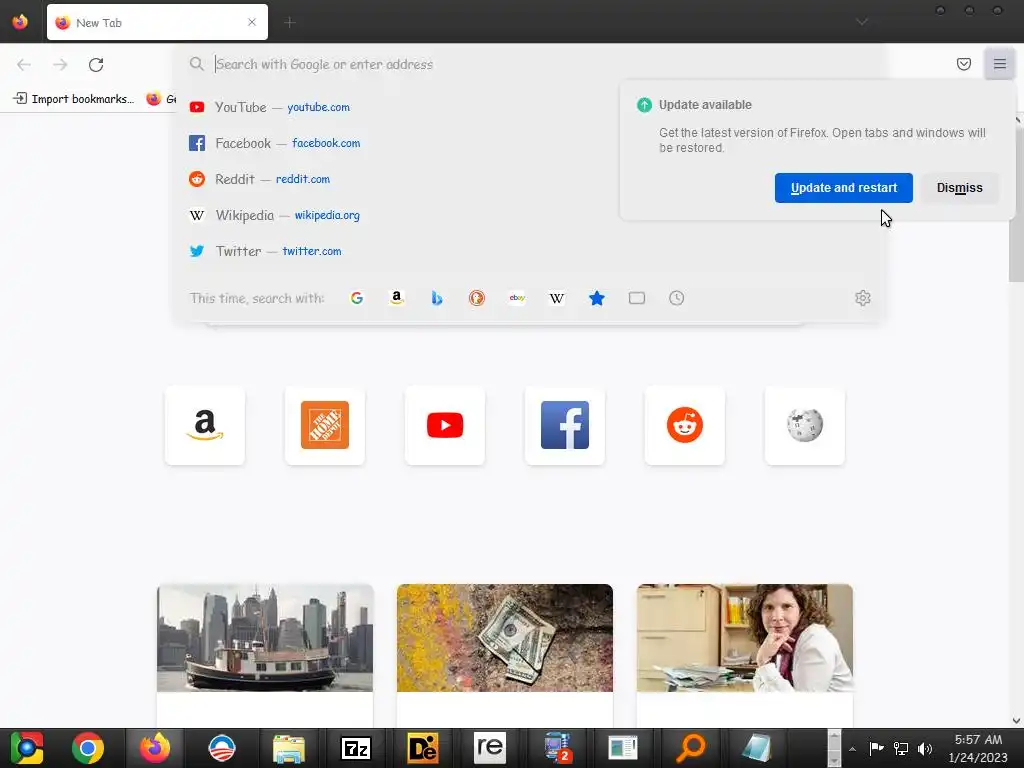Open YouTube top site tile
Screen dimensions: 1024x768
(x=445, y=425)
